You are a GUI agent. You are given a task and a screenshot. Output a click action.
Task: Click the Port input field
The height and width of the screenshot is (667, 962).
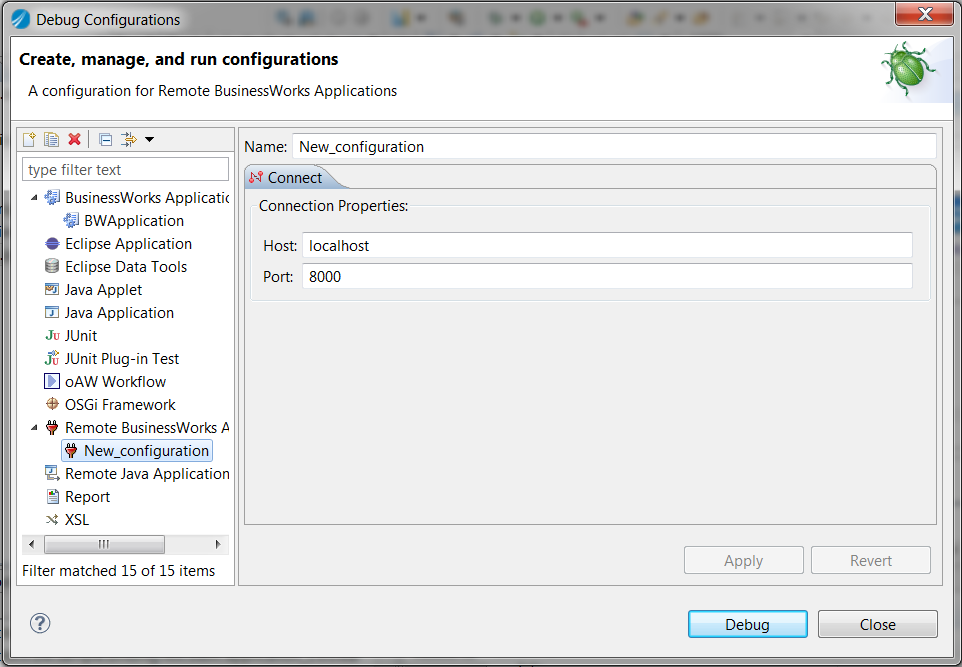pos(607,276)
